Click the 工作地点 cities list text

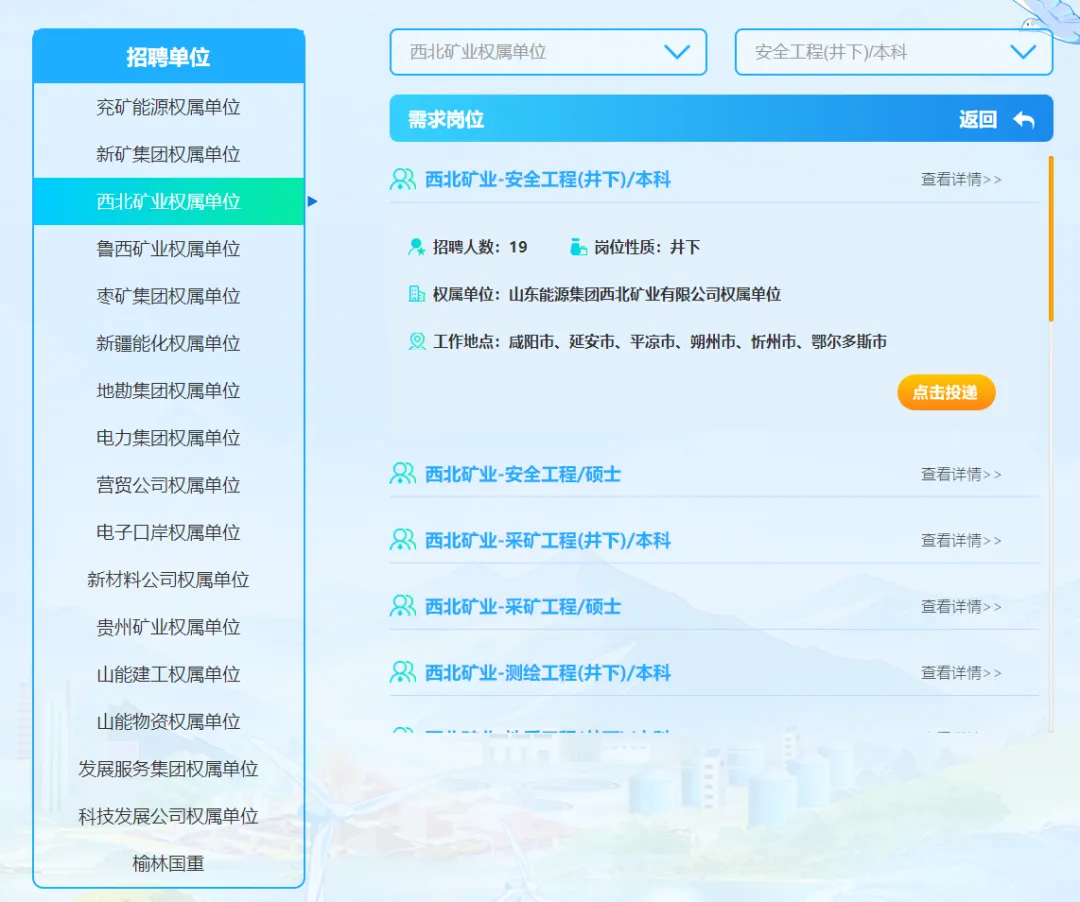click(x=697, y=342)
